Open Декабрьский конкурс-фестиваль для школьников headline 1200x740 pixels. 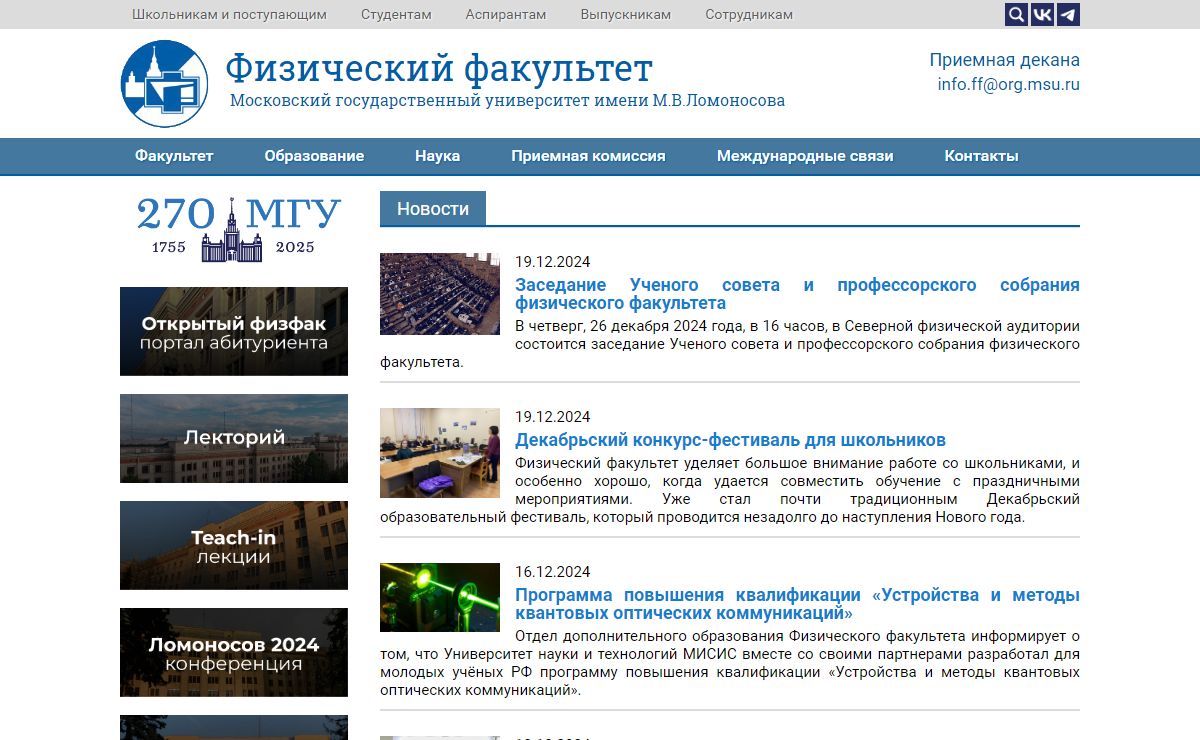730,440
